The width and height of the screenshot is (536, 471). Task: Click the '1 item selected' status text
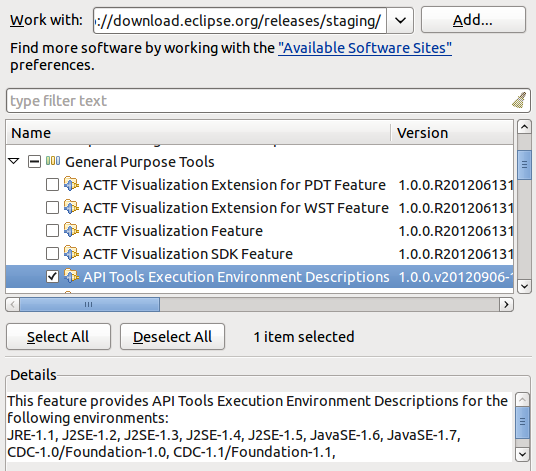[304, 337]
